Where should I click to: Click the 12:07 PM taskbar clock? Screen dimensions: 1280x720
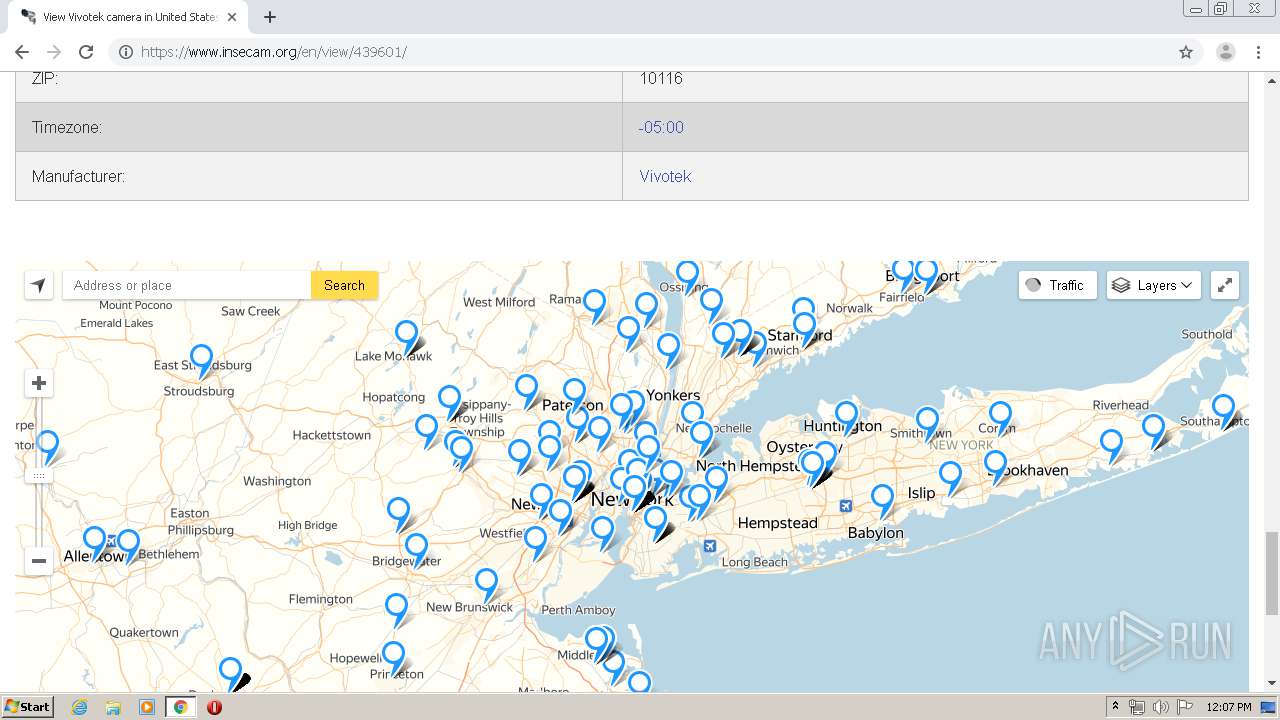tap(1229, 707)
